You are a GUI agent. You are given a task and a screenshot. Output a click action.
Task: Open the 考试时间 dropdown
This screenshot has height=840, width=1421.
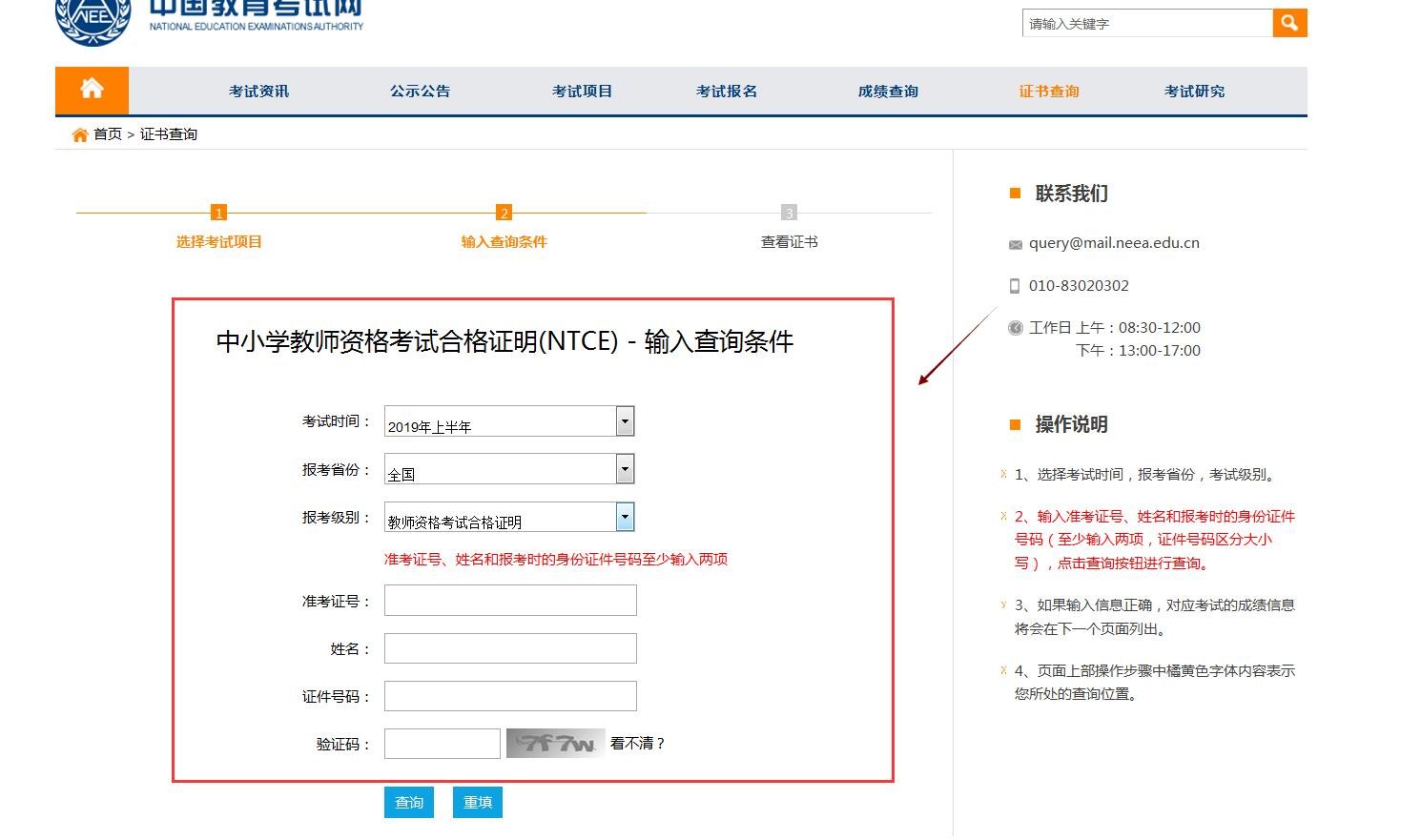(x=624, y=420)
